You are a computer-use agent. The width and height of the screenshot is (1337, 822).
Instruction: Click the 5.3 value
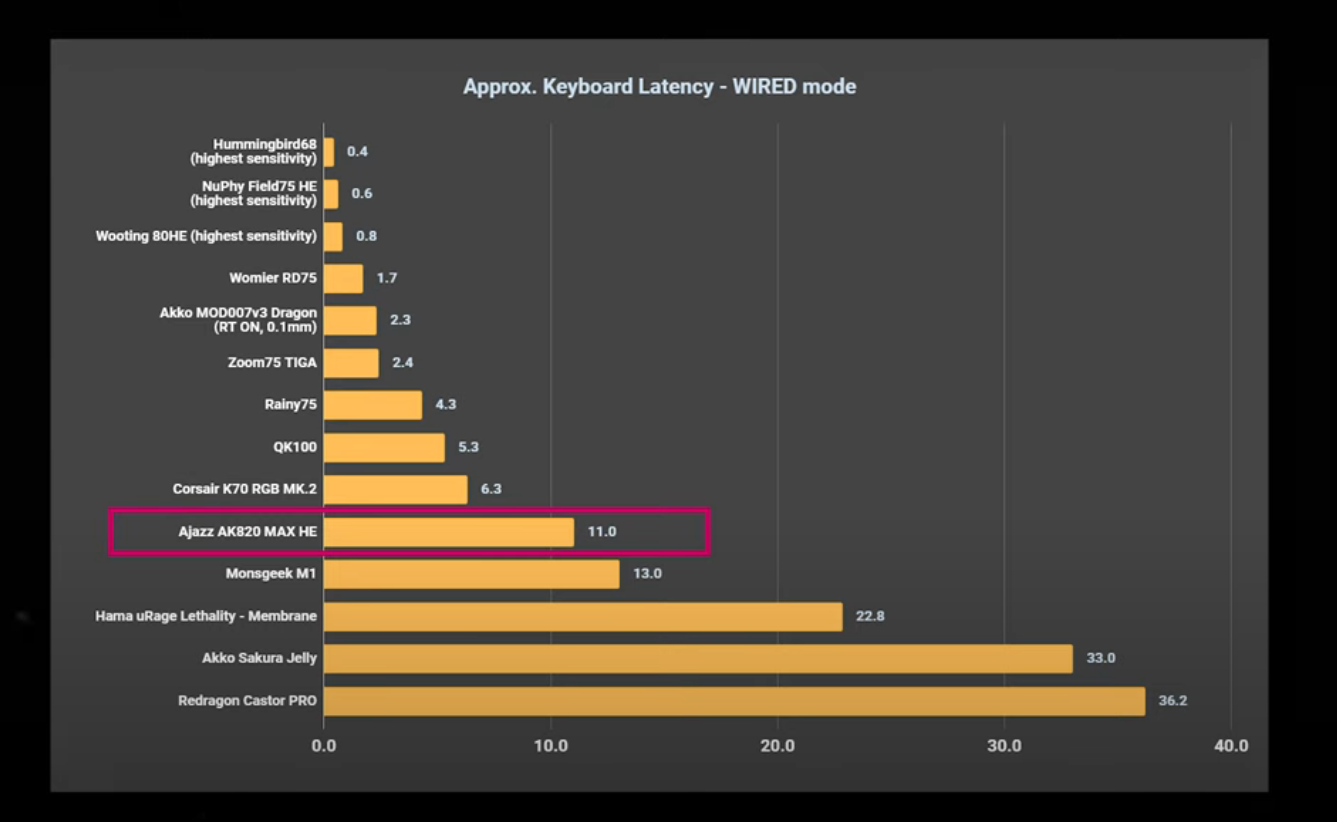click(x=469, y=447)
